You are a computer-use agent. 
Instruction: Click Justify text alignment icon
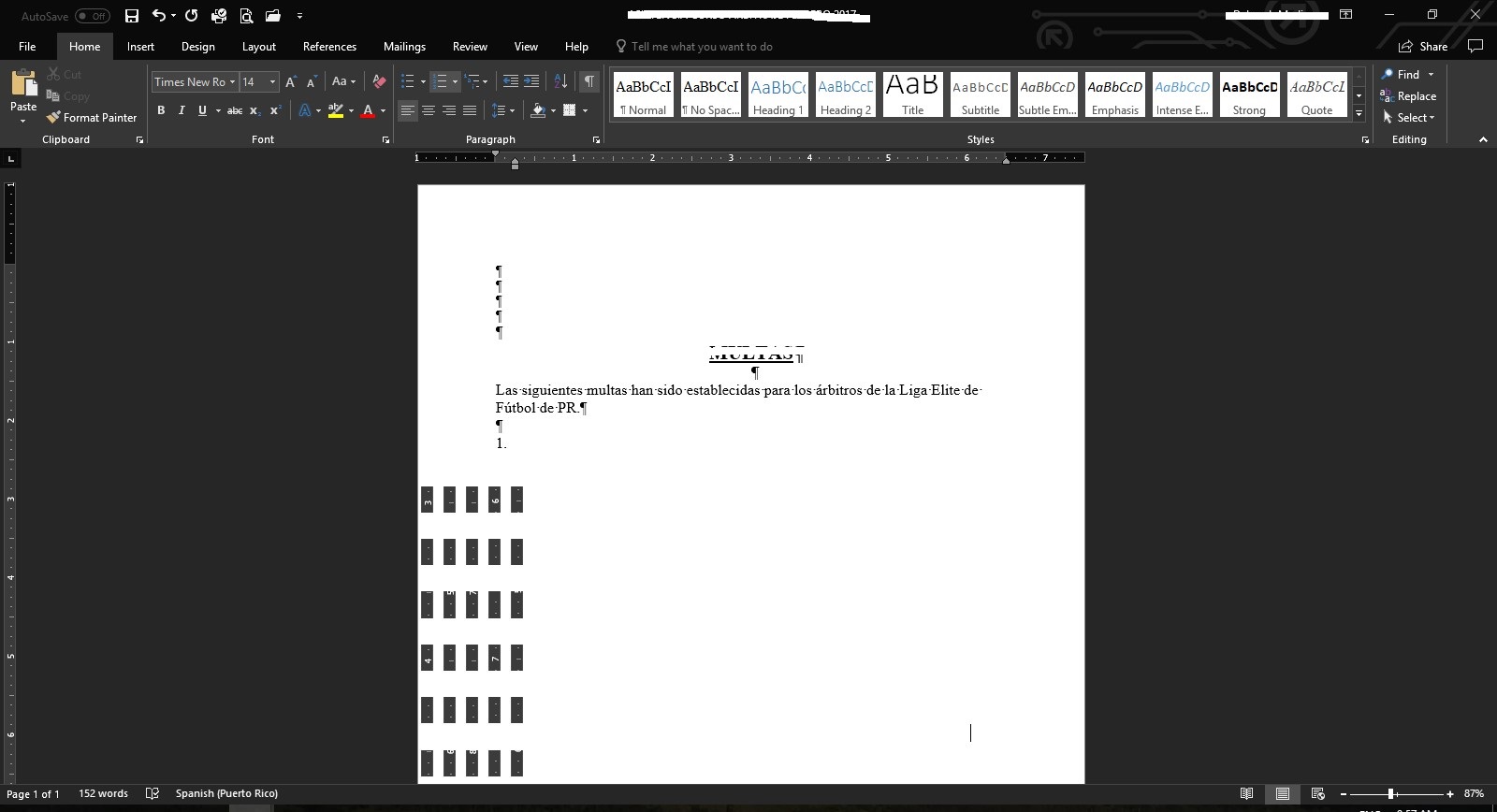(x=470, y=110)
